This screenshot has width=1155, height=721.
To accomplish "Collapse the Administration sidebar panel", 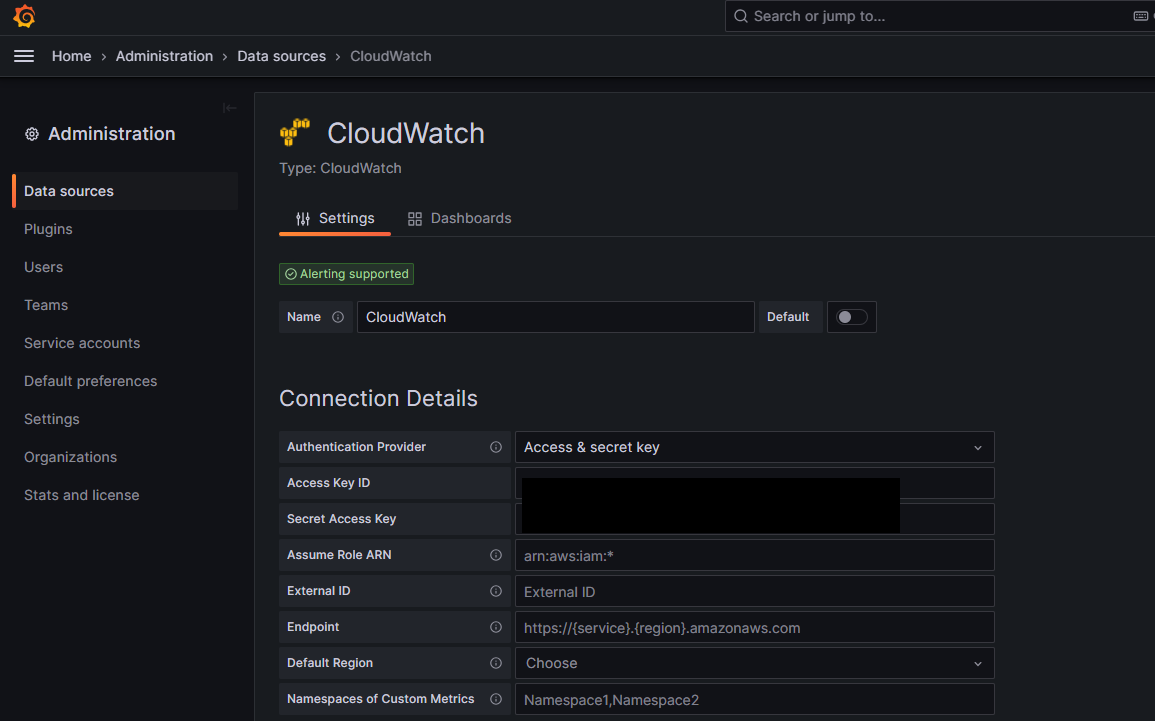I will [x=230, y=108].
